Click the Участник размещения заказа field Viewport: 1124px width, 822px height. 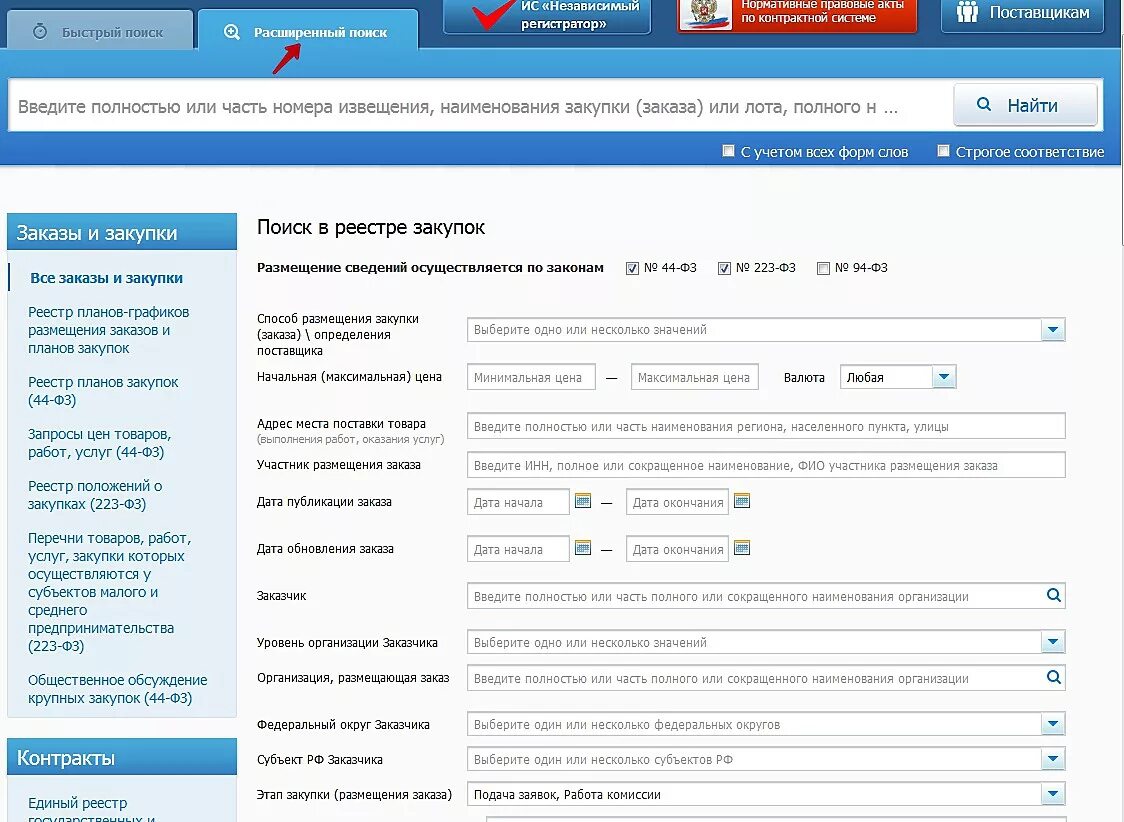766,464
